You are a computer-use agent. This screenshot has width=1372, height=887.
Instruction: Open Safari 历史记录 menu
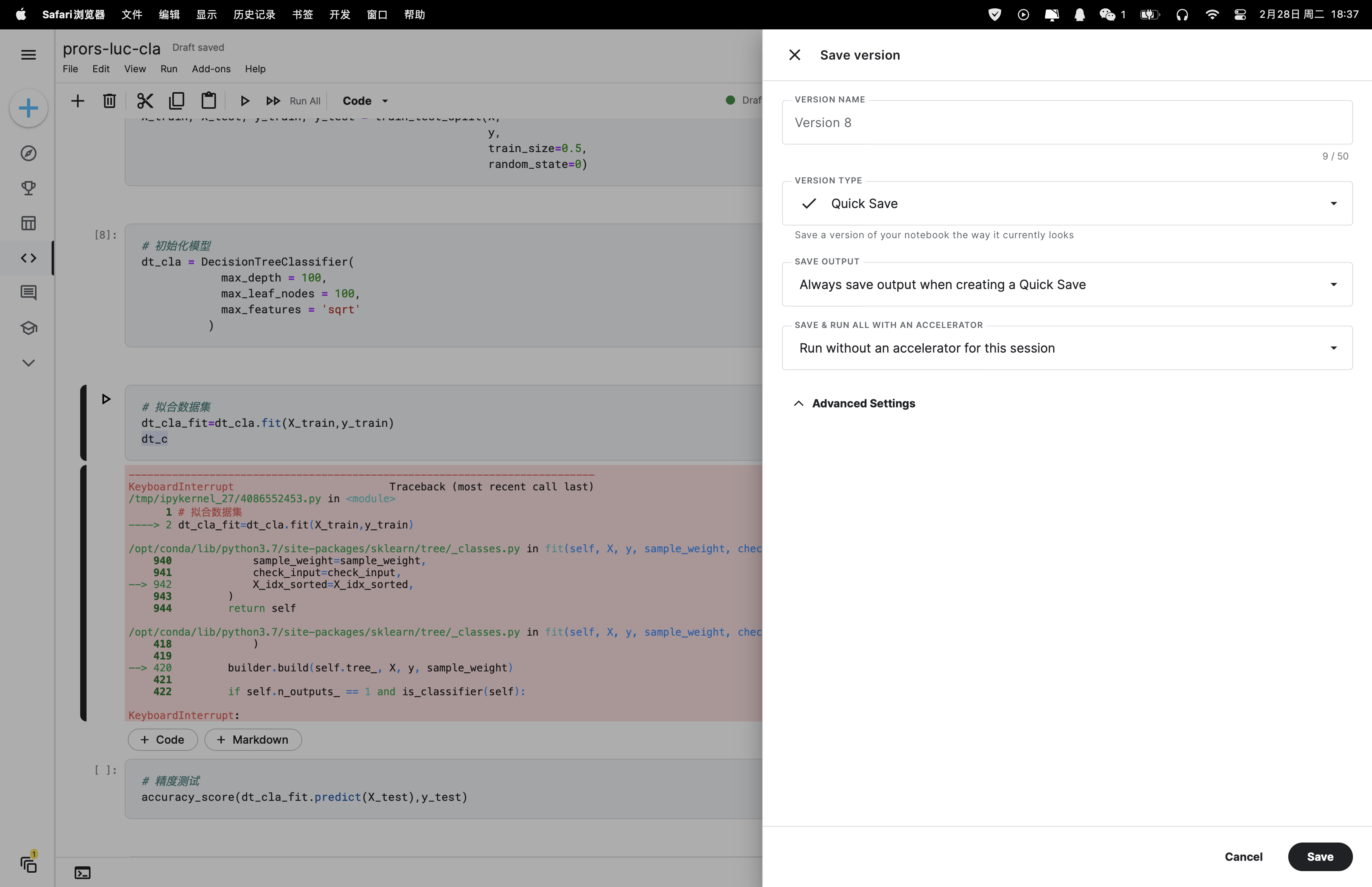(254, 14)
